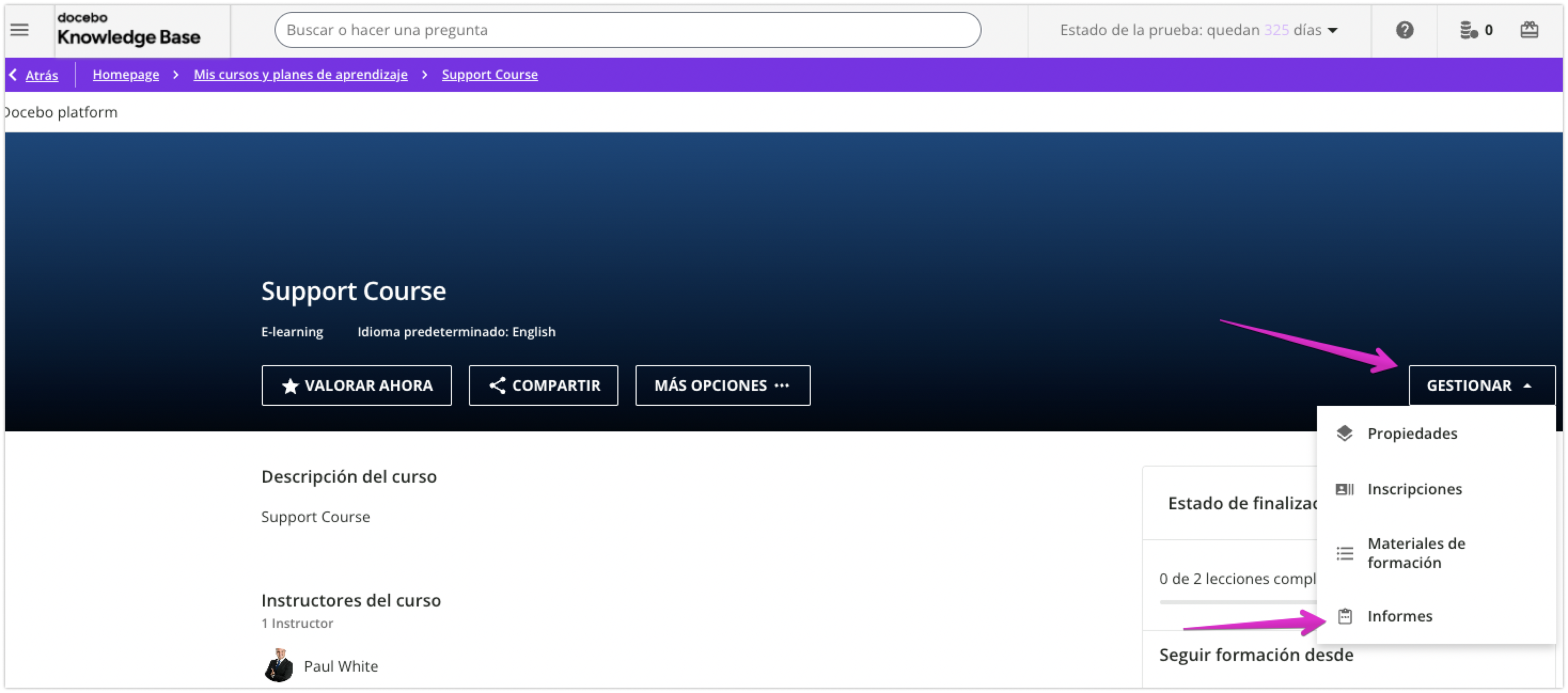Collapse the GESTIONAR dropdown

tap(1481, 386)
